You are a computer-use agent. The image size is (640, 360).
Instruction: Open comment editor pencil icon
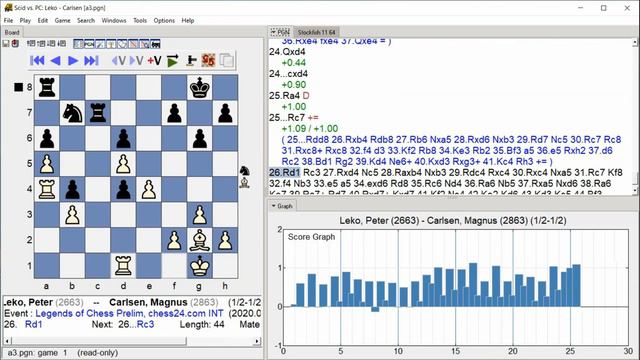click(100, 44)
